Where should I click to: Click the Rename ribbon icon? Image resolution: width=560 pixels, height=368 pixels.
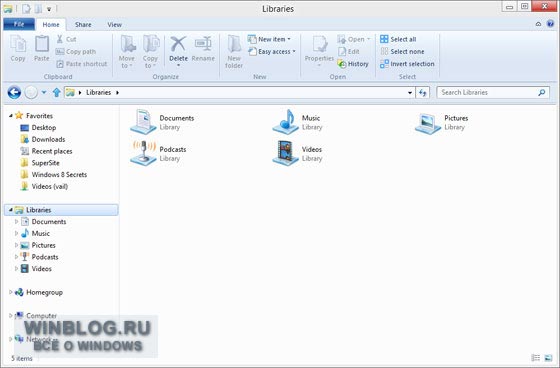point(203,49)
